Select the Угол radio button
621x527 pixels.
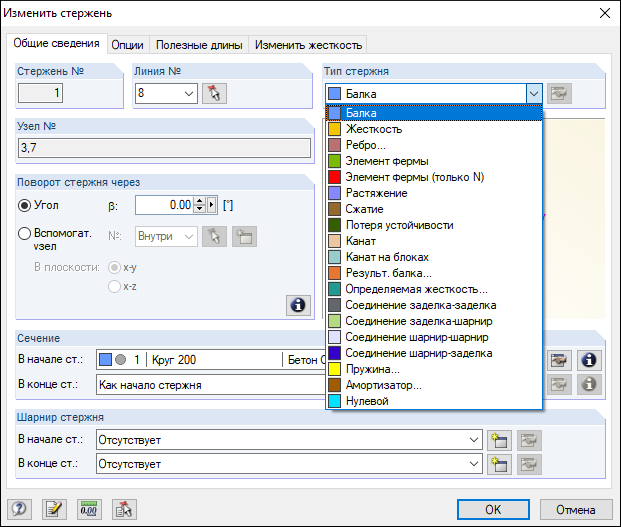click(25, 205)
